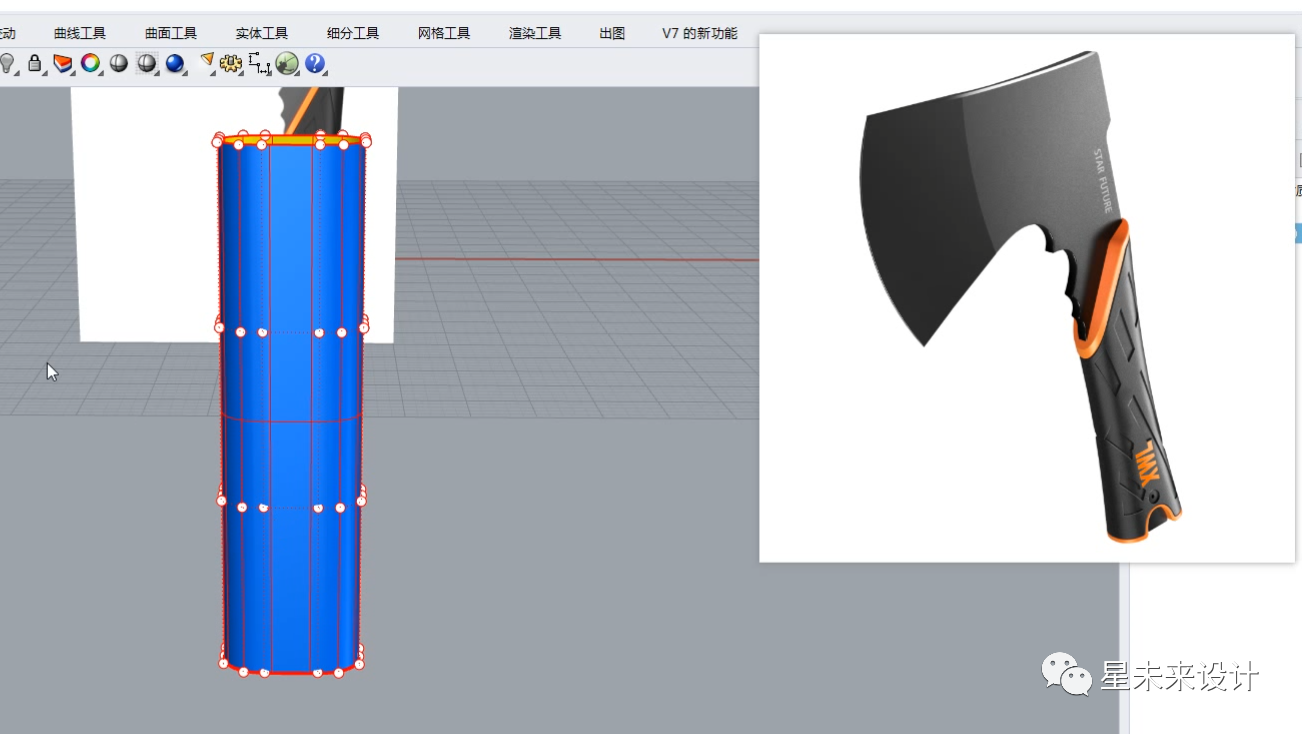Click the light bulb show/hide icon
Image resolution: width=1302 pixels, height=734 pixels.
click(8, 64)
